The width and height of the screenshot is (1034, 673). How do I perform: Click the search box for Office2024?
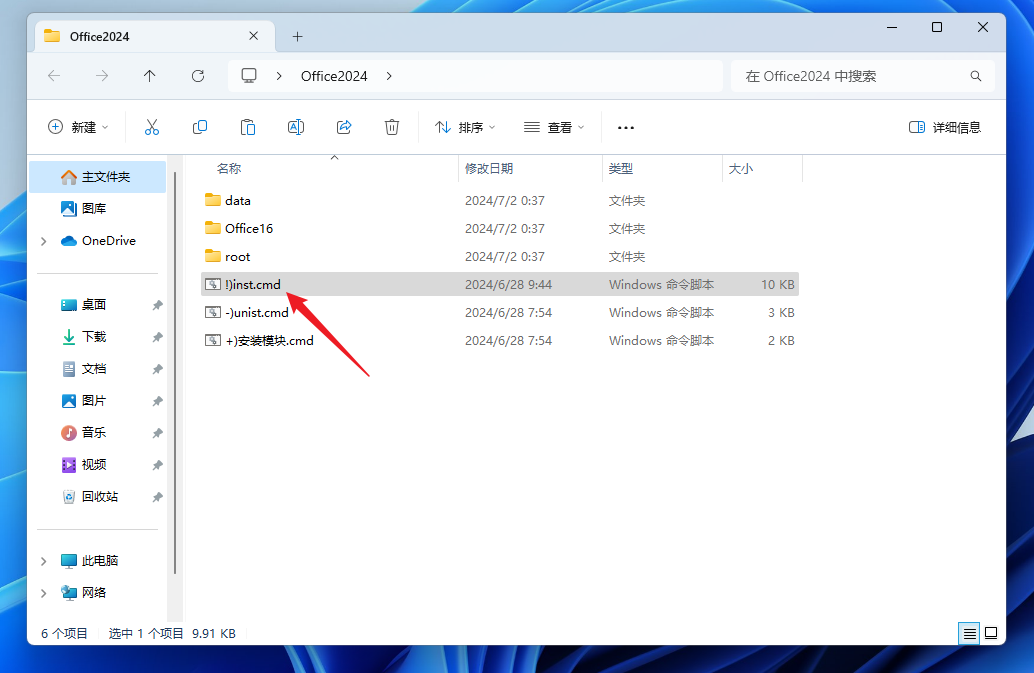(863, 76)
